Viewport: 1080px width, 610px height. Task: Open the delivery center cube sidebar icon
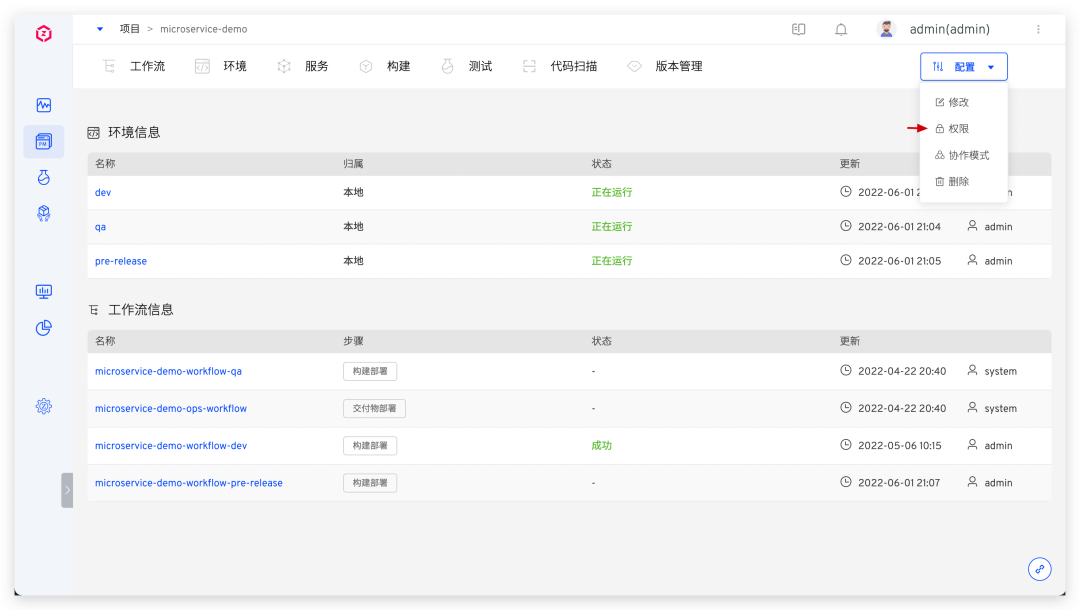click(x=43, y=213)
